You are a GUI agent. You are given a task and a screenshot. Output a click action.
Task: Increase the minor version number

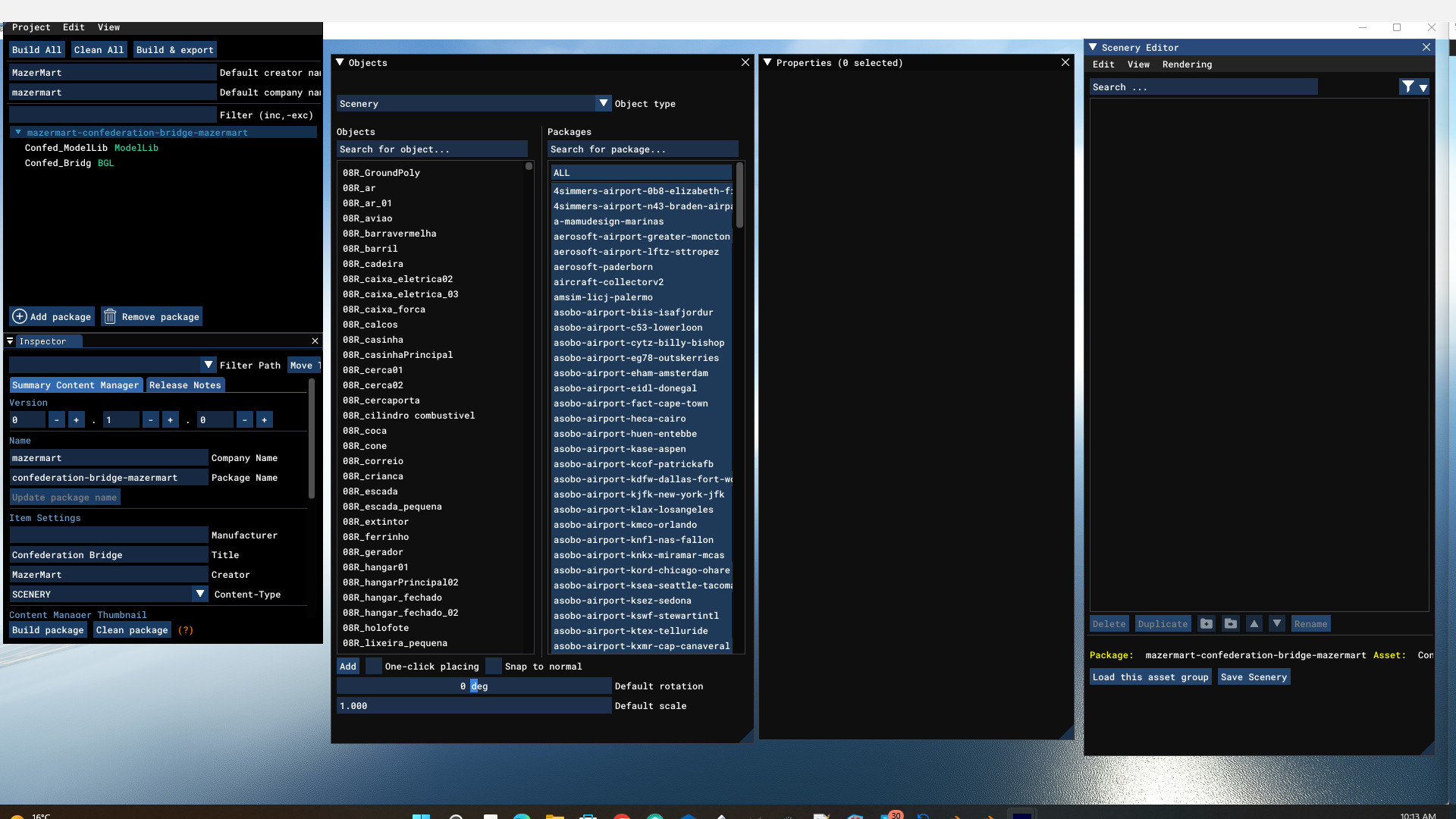click(170, 420)
